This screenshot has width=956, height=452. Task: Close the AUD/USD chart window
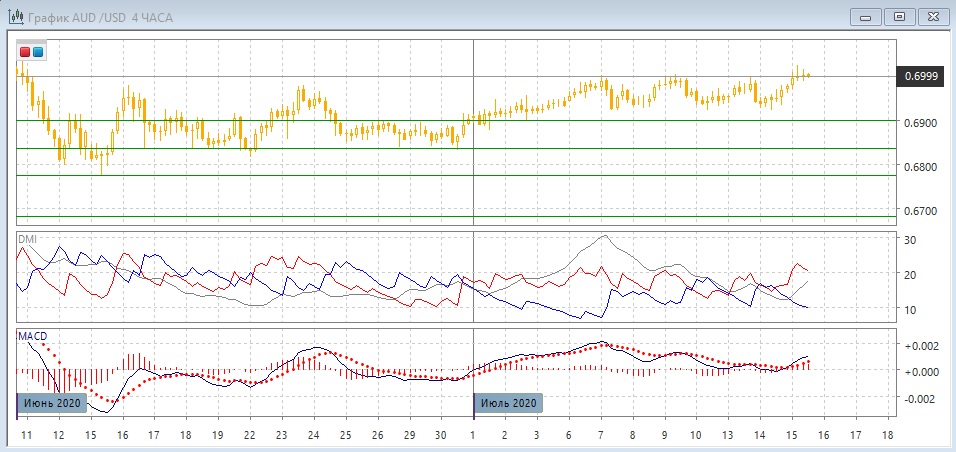tap(932, 16)
